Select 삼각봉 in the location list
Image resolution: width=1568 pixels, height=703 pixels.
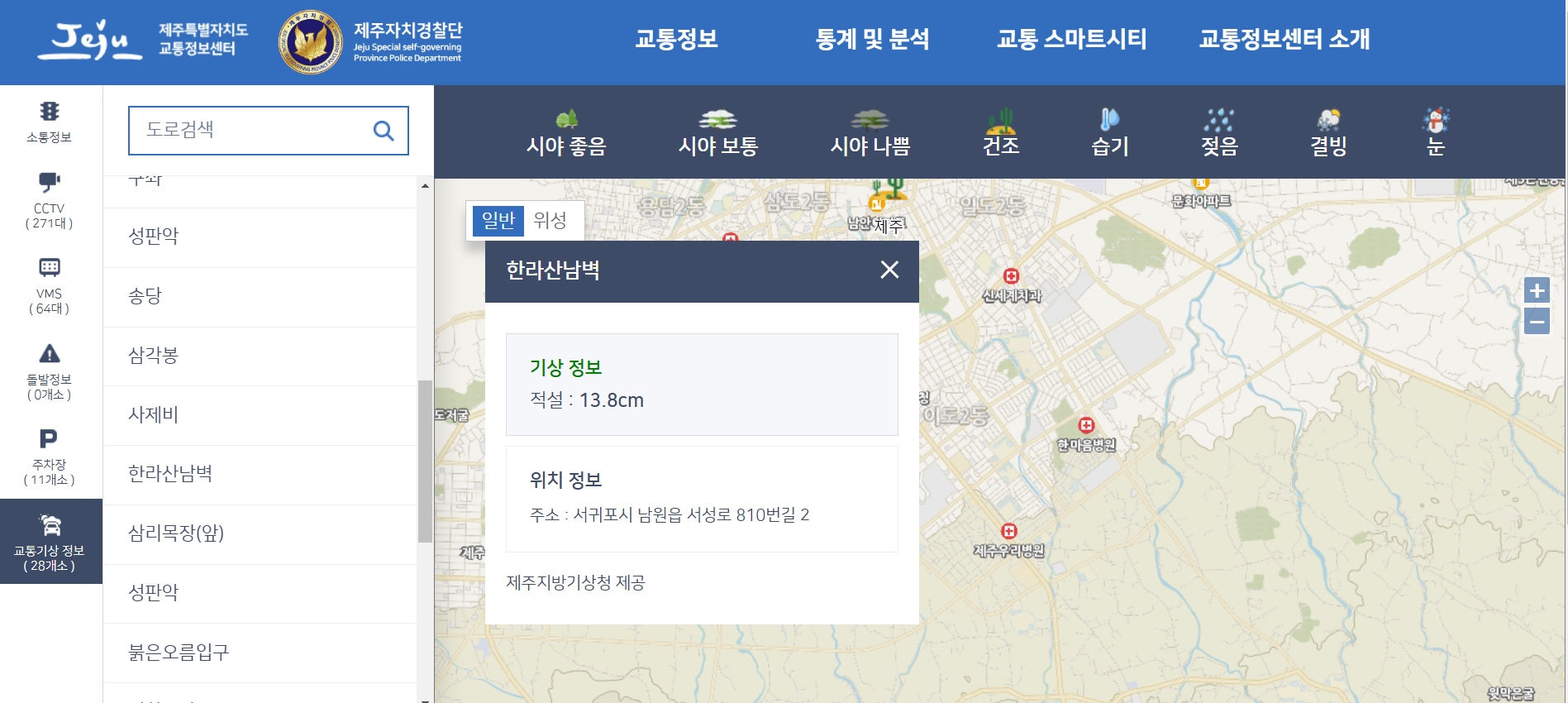point(260,356)
